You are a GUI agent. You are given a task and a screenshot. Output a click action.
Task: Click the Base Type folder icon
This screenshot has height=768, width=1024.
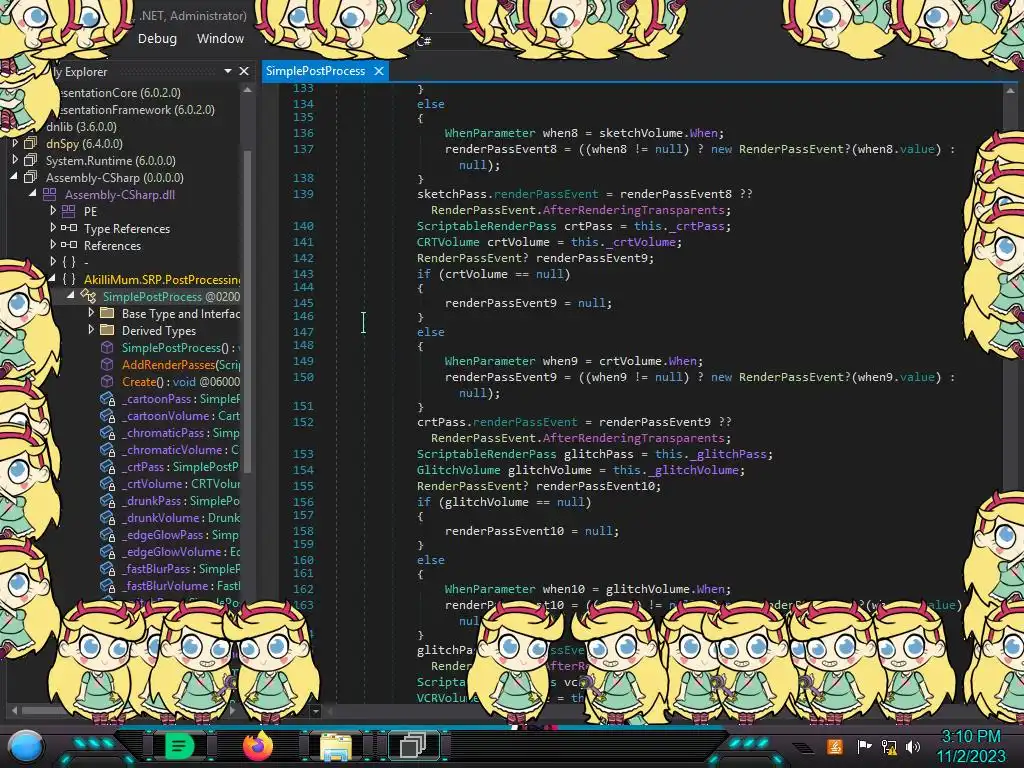107,313
